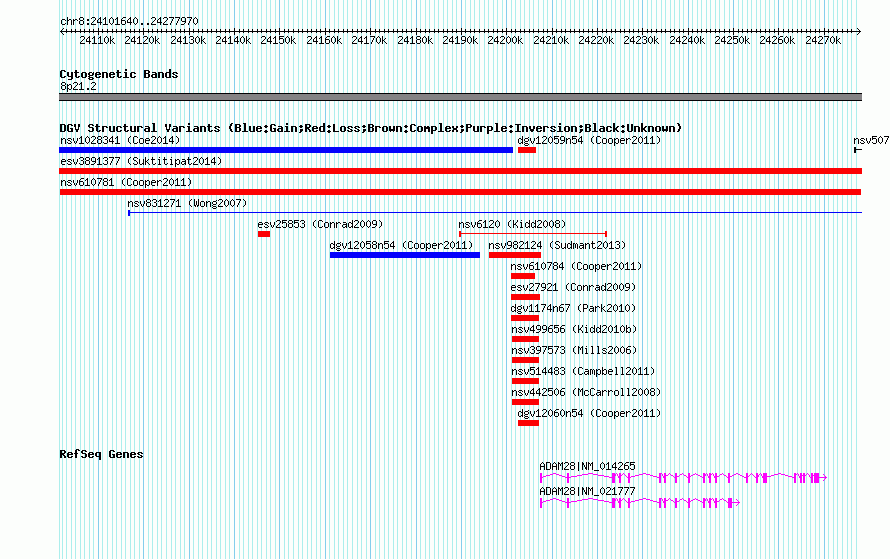Click the ADAM28|NM_014265 label text
This screenshot has height=559, width=890.
[x=587, y=466]
